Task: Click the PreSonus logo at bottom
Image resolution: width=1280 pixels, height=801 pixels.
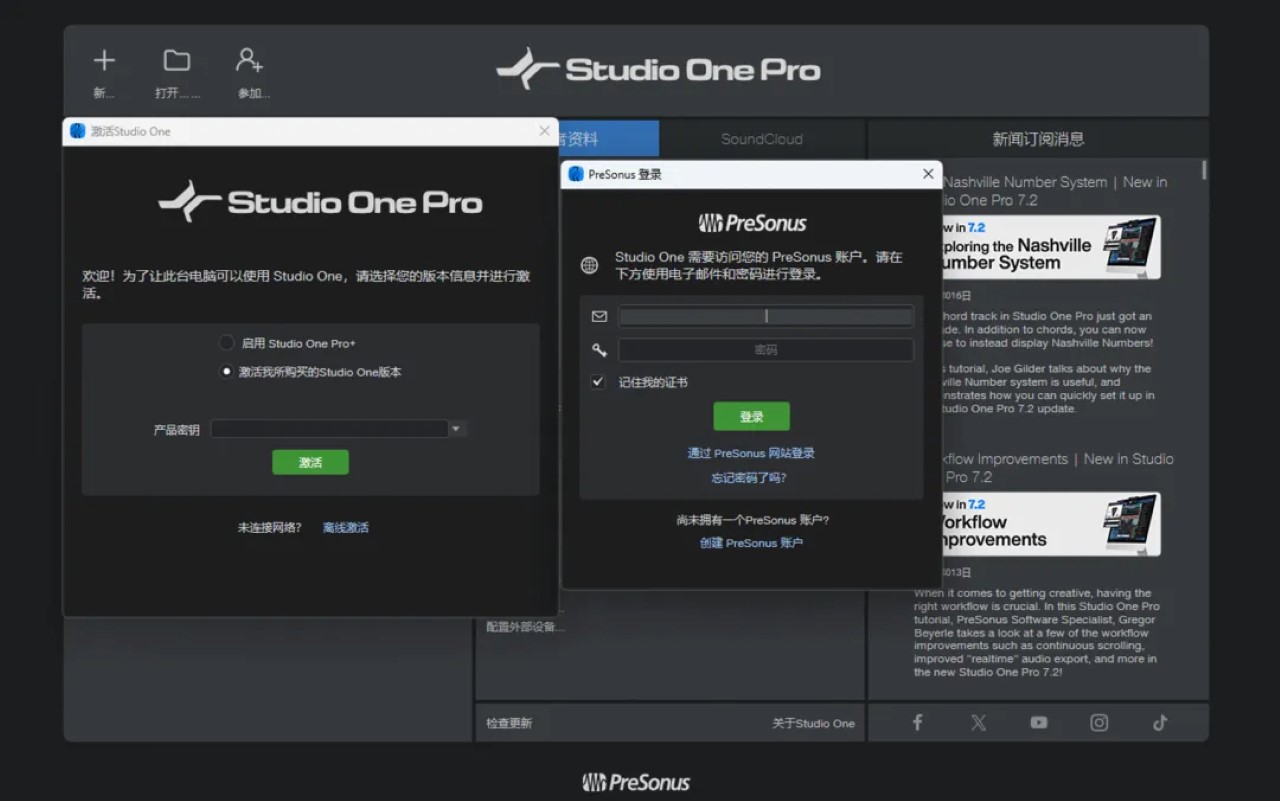Action: tap(636, 782)
